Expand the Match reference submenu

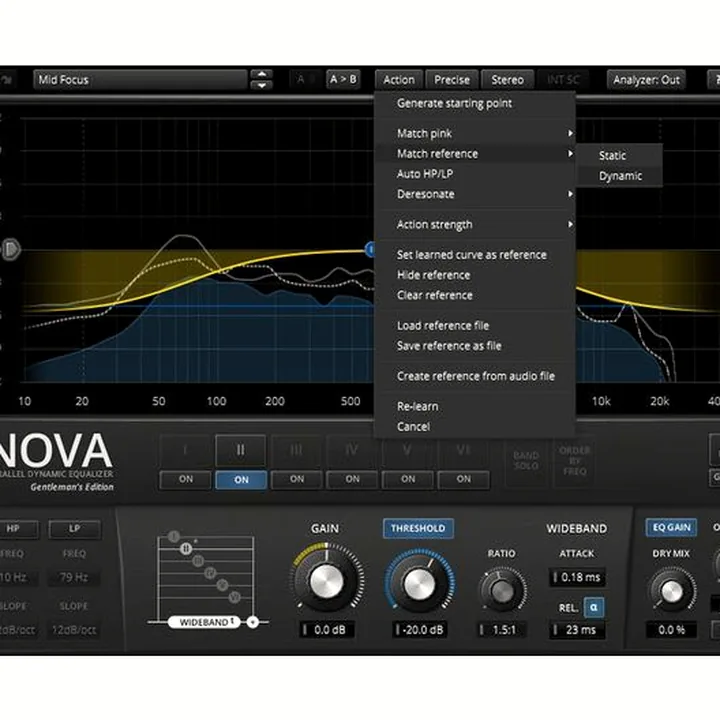tap(475, 154)
